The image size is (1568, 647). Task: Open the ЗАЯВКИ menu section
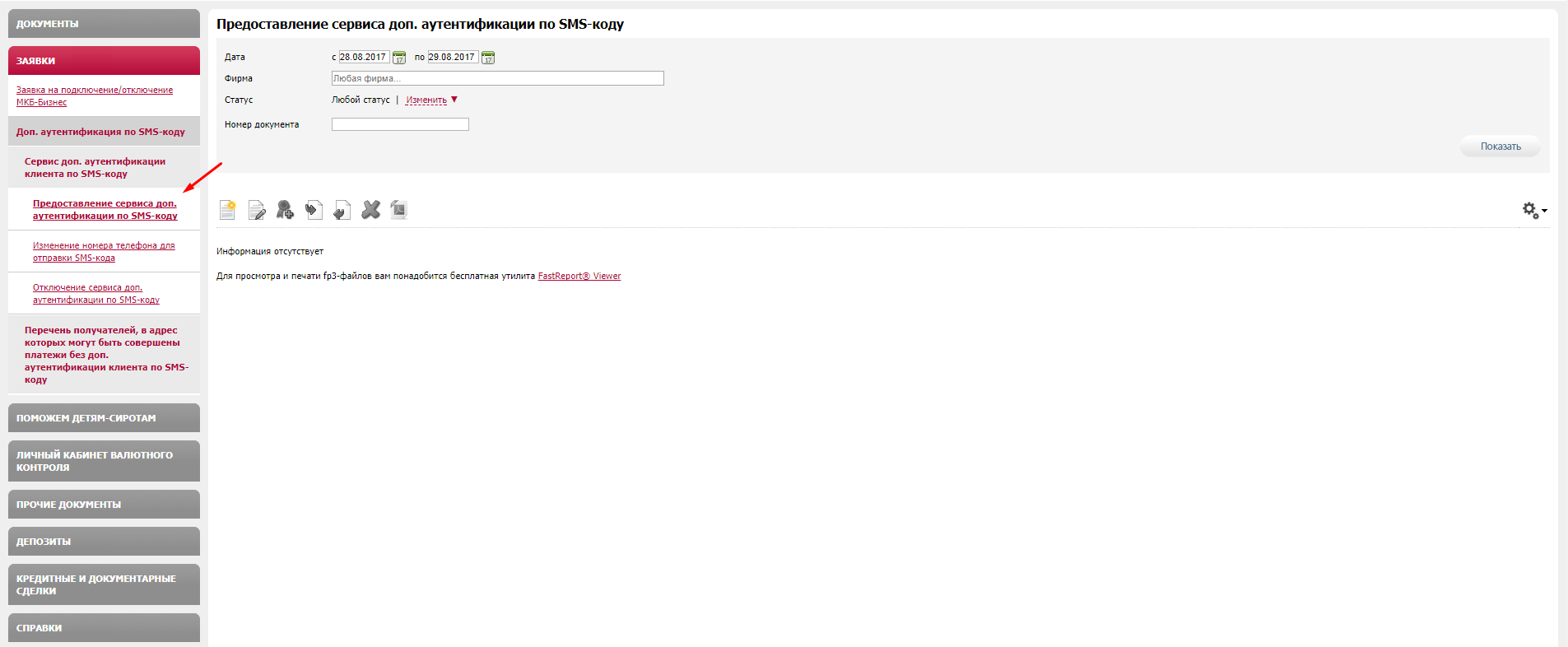click(104, 60)
